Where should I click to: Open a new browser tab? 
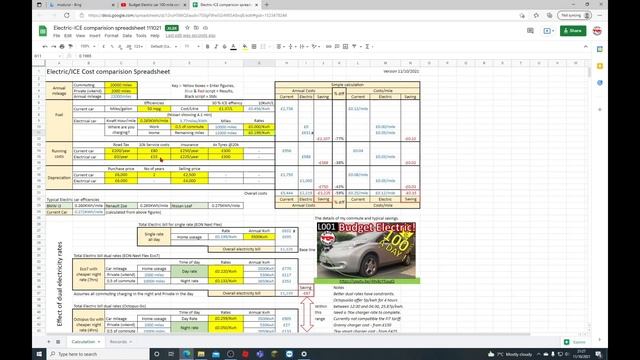[x=267, y=4]
